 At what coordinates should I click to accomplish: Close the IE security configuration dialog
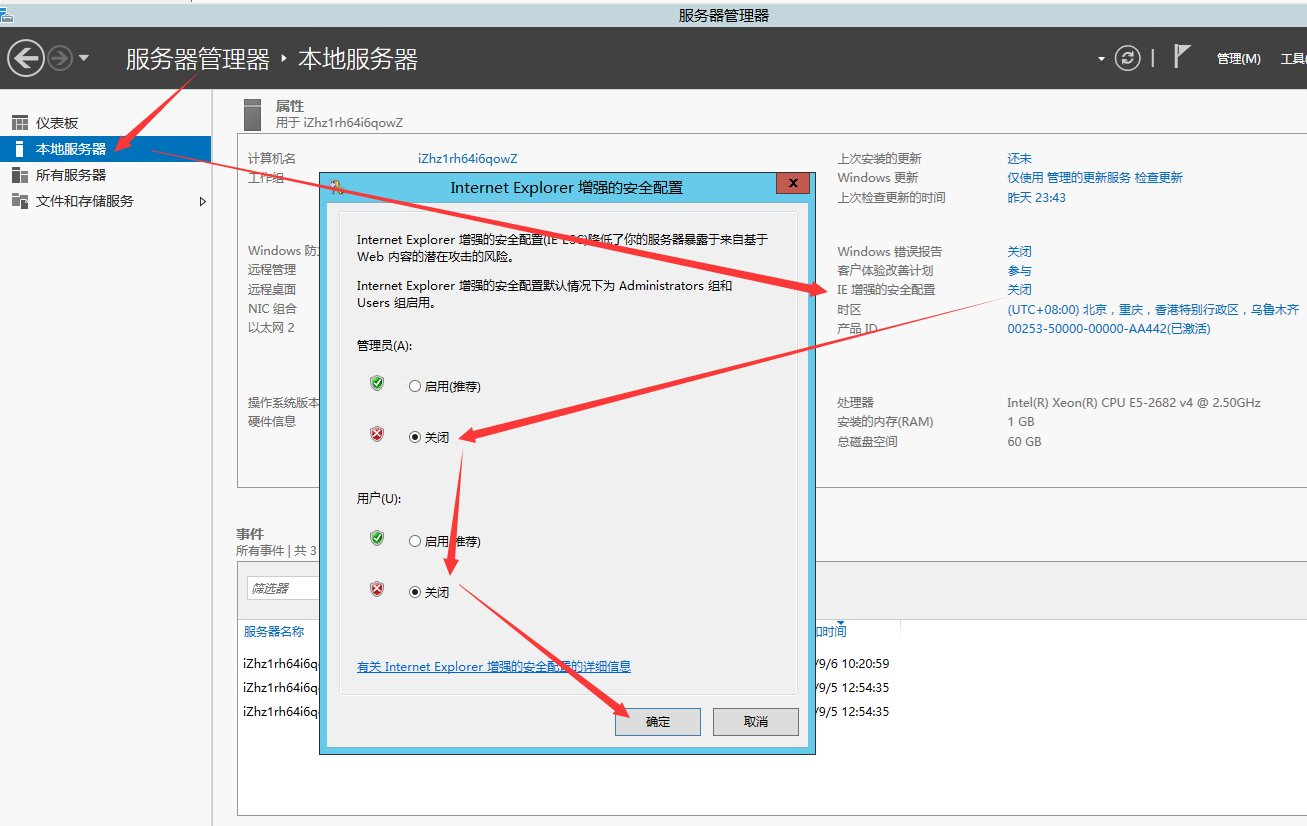[793, 183]
